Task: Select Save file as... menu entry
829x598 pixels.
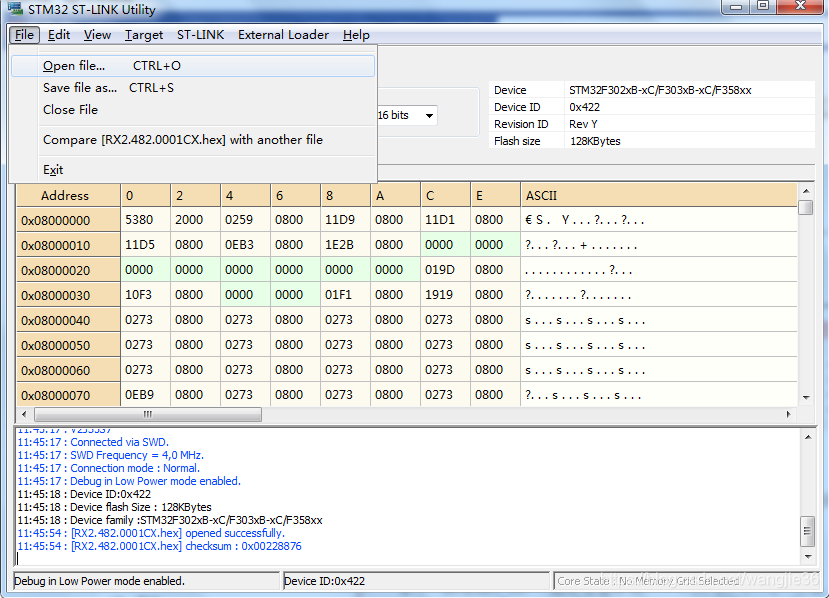Action: 80,88
